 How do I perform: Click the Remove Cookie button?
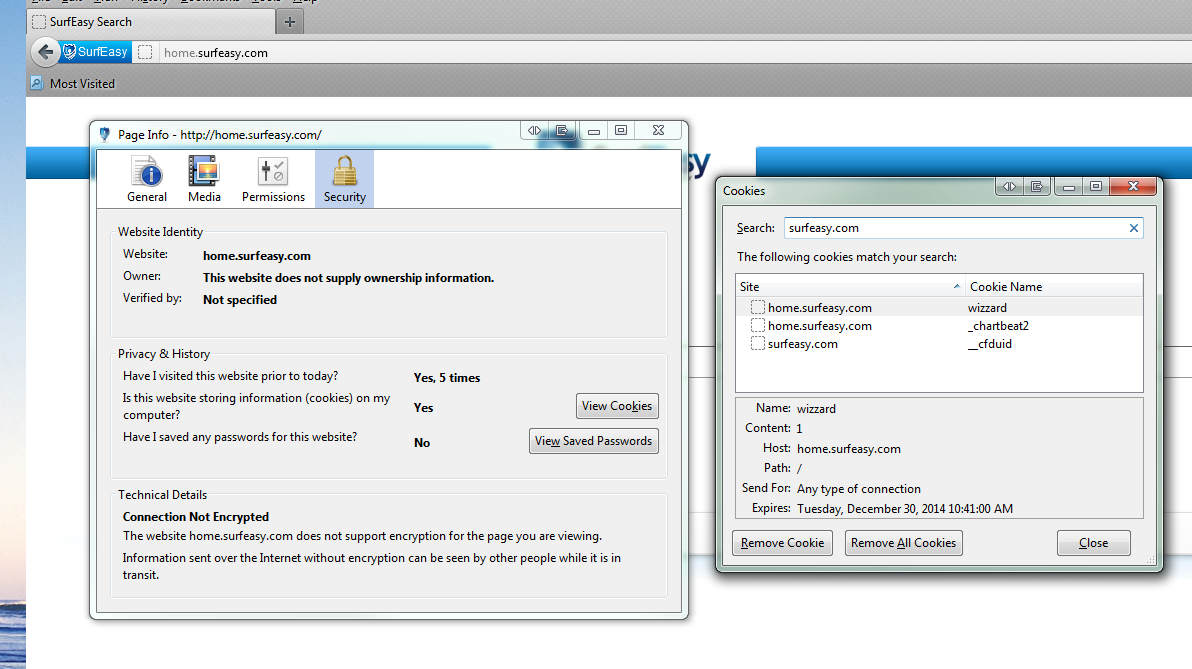click(782, 543)
